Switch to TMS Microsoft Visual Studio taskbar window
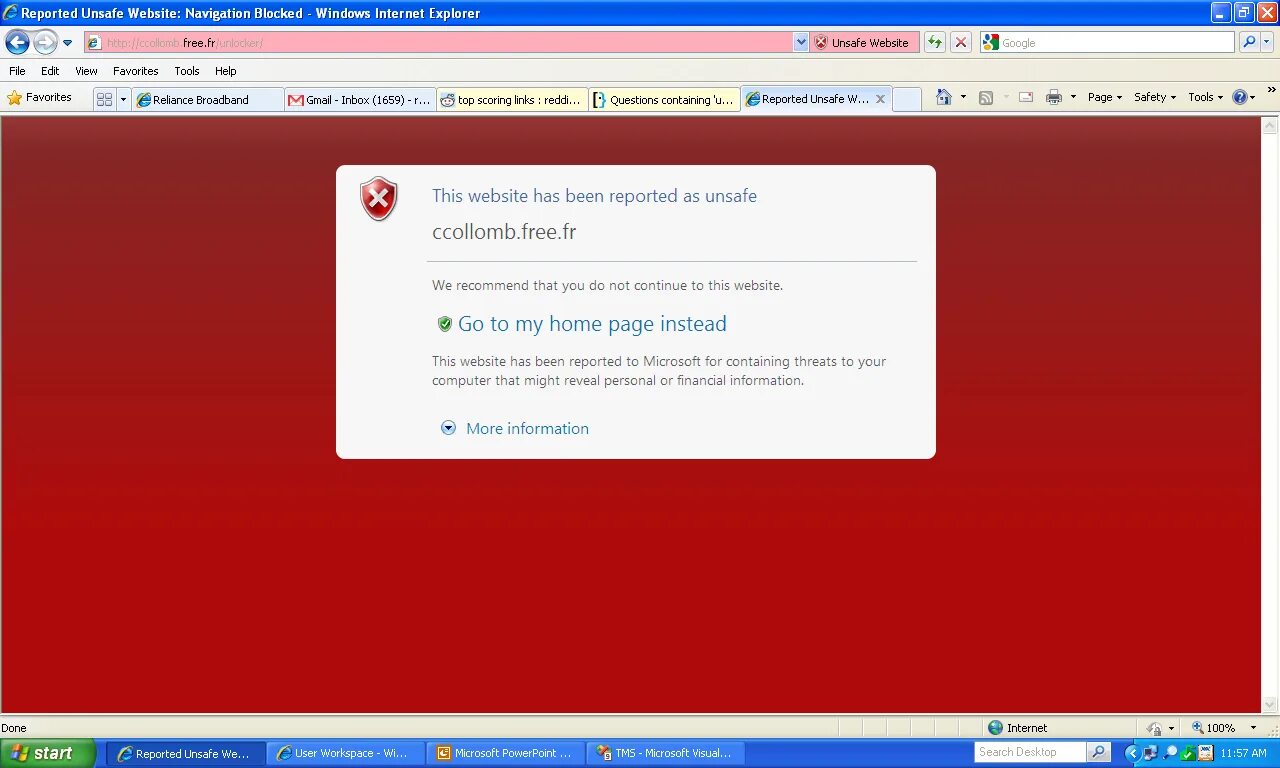This screenshot has width=1280, height=768. [x=666, y=753]
